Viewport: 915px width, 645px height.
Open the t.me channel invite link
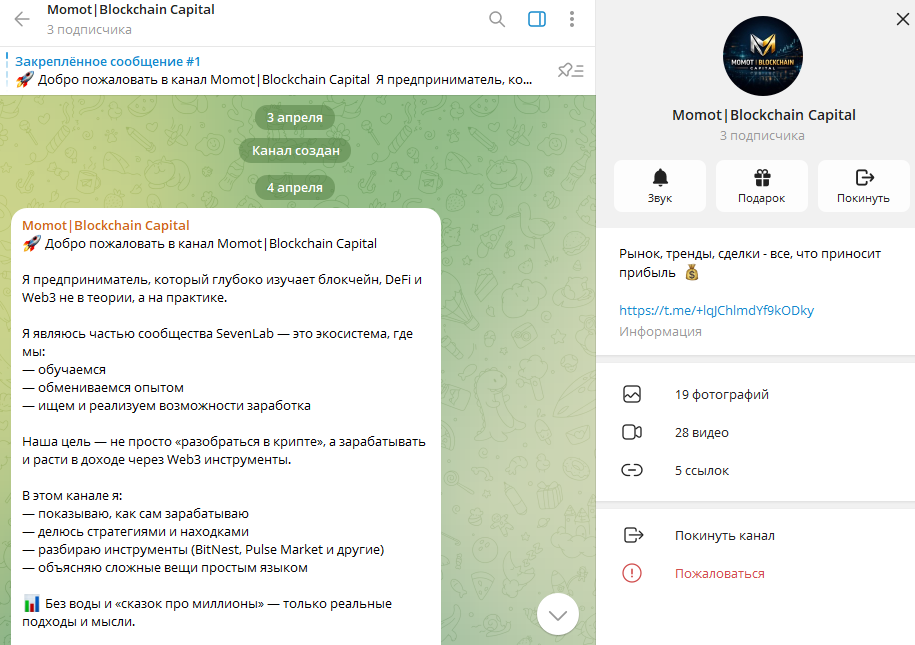point(716,311)
